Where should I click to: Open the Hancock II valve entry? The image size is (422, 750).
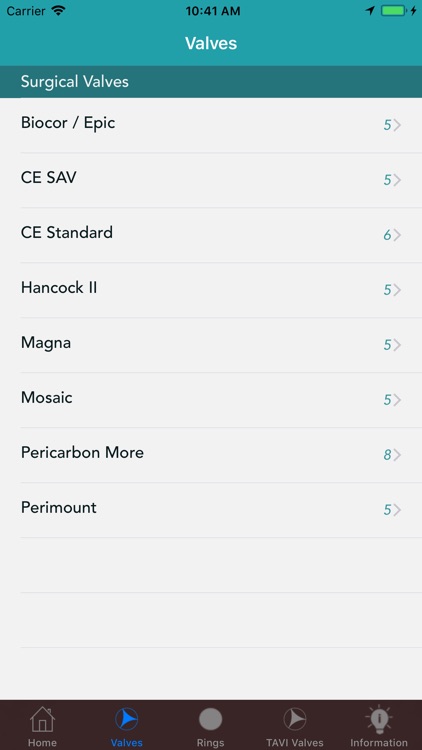pyautogui.click(x=211, y=290)
